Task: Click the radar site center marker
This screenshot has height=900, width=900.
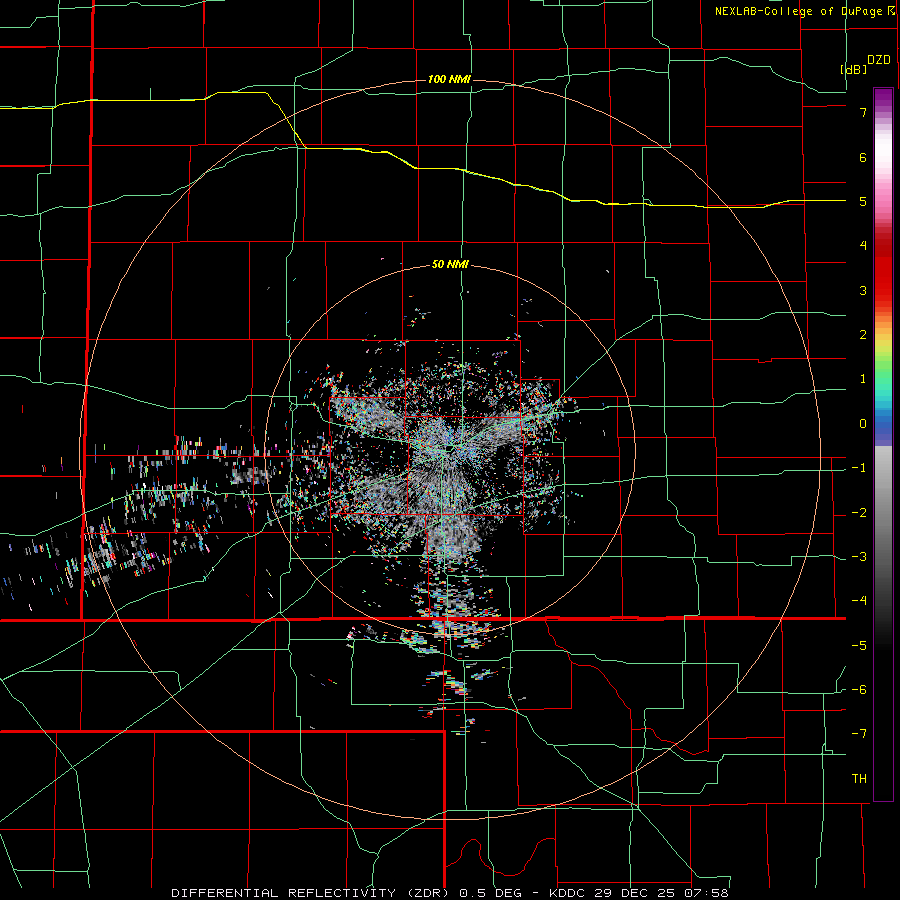Action: tap(449, 447)
